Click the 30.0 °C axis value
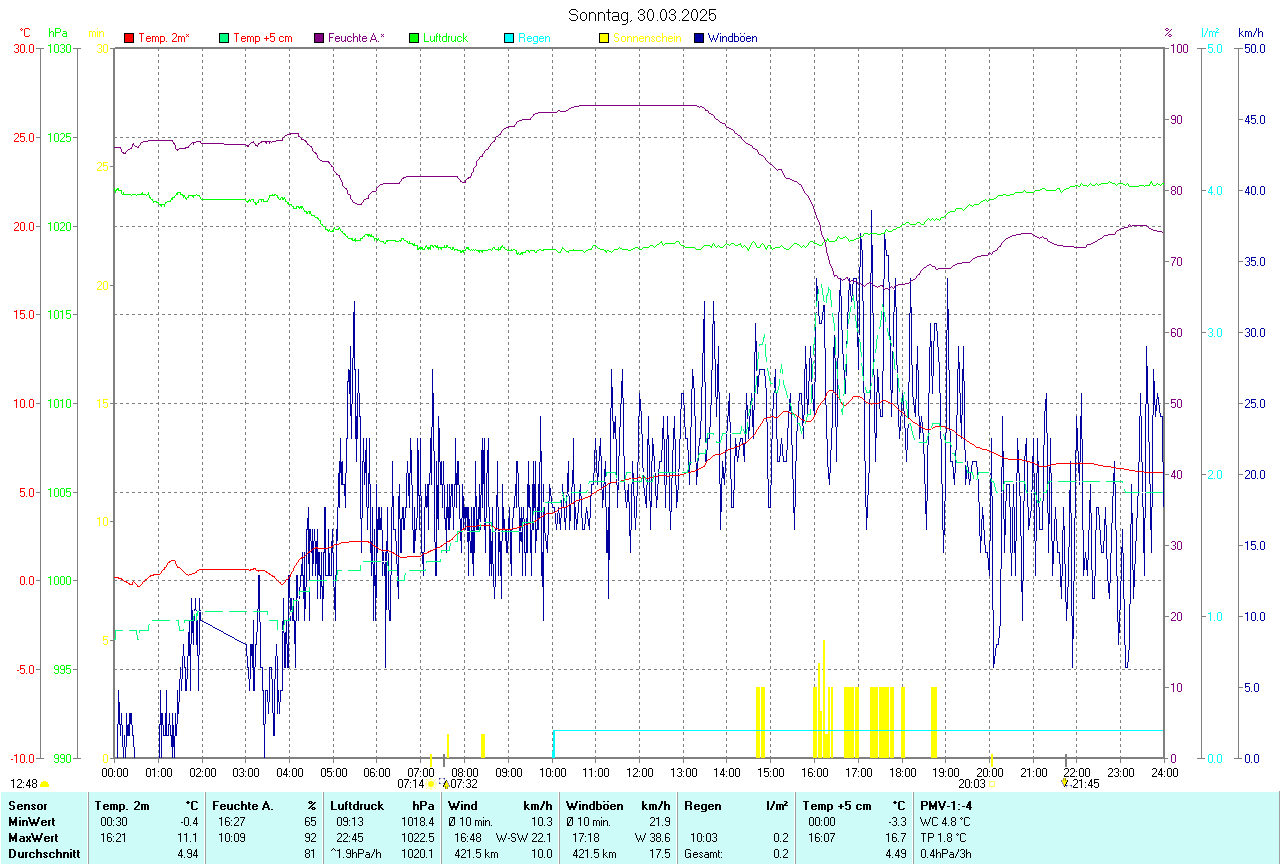 click(23, 48)
